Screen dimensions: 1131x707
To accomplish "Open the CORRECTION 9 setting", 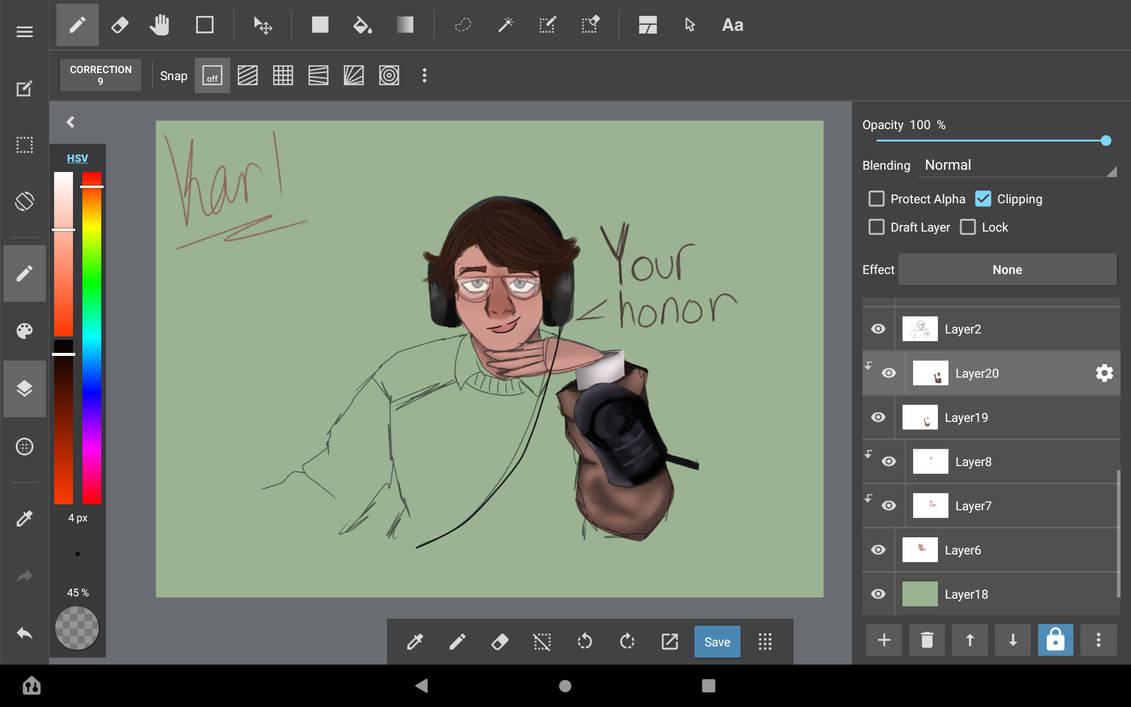I will pos(100,75).
